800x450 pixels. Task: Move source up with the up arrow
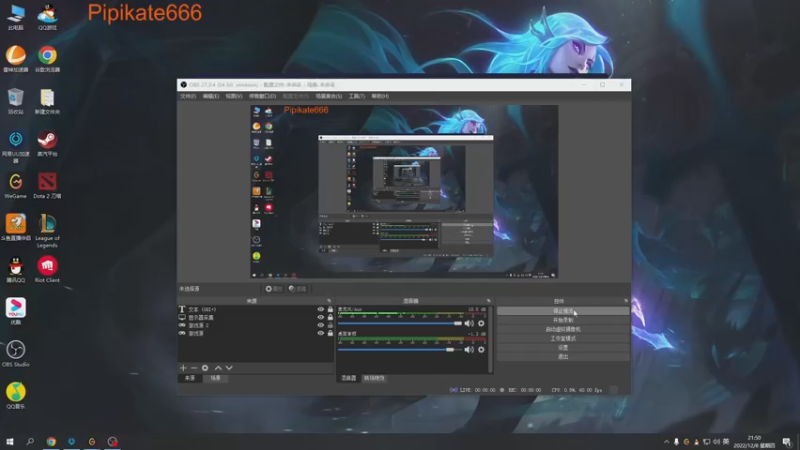coord(218,368)
